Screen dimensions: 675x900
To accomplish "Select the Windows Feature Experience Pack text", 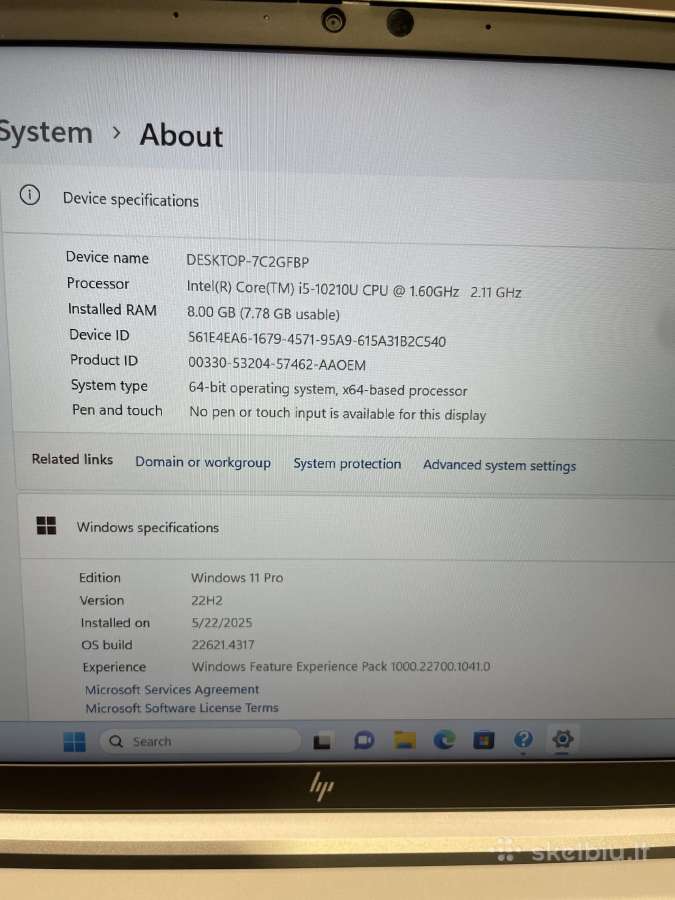I will coord(341,666).
